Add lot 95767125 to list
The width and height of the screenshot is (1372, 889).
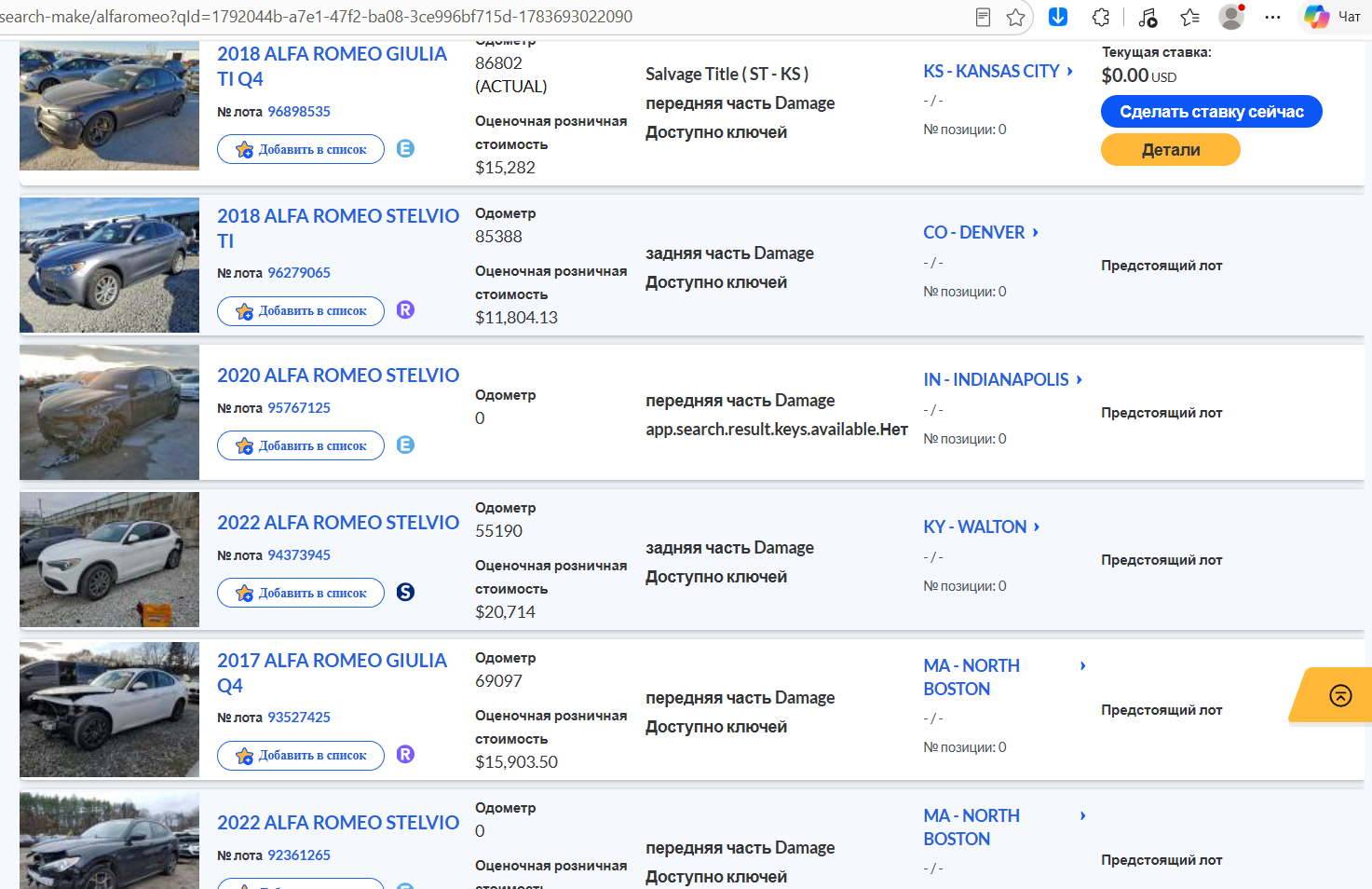pos(301,445)
